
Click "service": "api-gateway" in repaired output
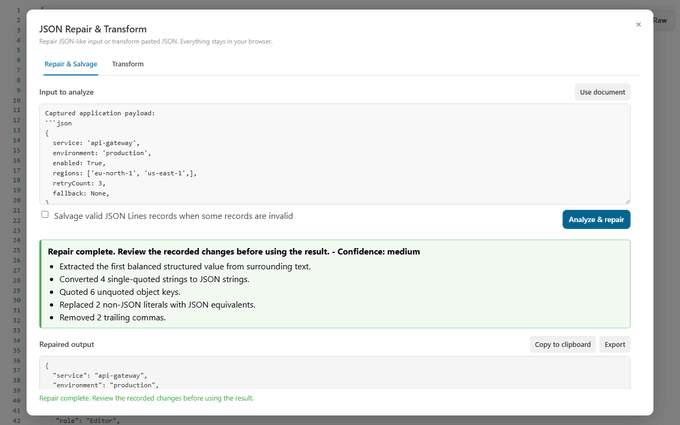pos(100,375)
